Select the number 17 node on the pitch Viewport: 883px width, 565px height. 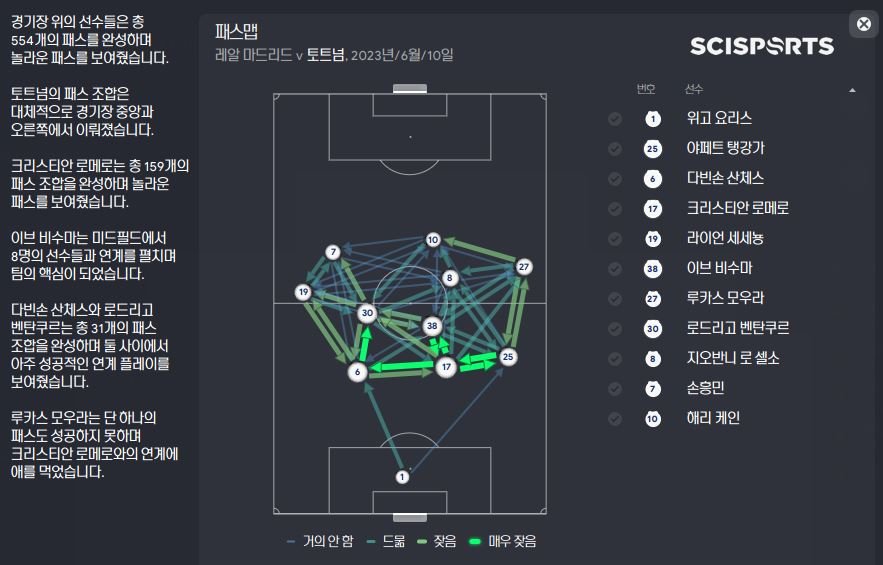click(447, 368)
